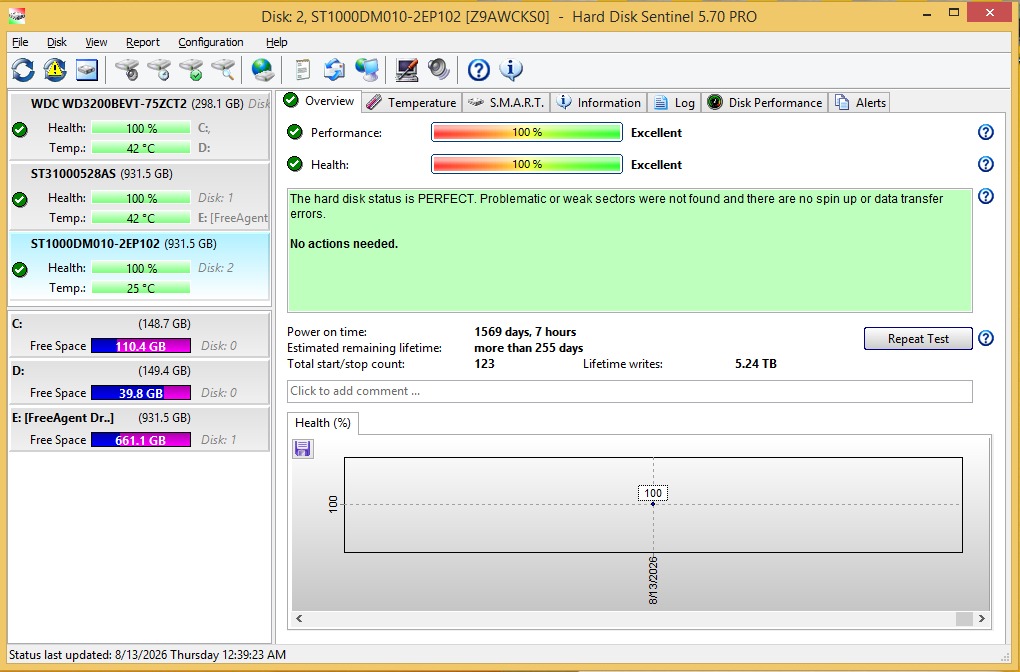Screen dimensions: 1020x672
Task: Click the help icon beside Health bar
Action: tap(986, 164)
